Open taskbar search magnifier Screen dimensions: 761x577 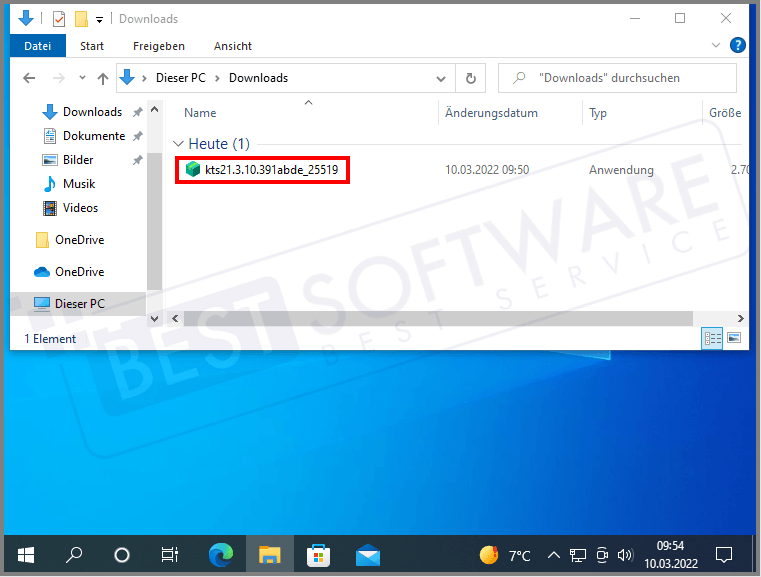pos(74,555)
